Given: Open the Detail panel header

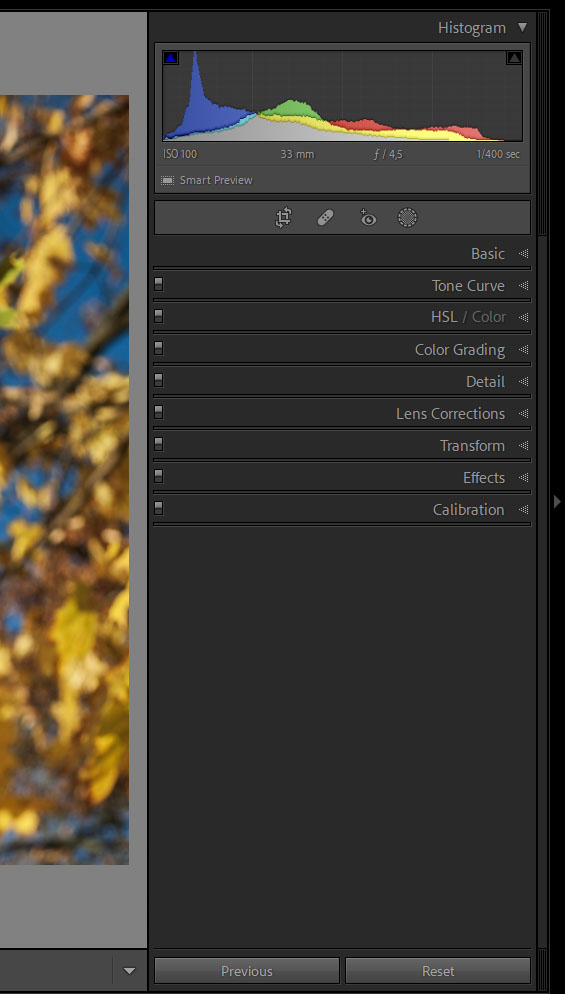Looking at the screenshot, I should pos(486,382).
